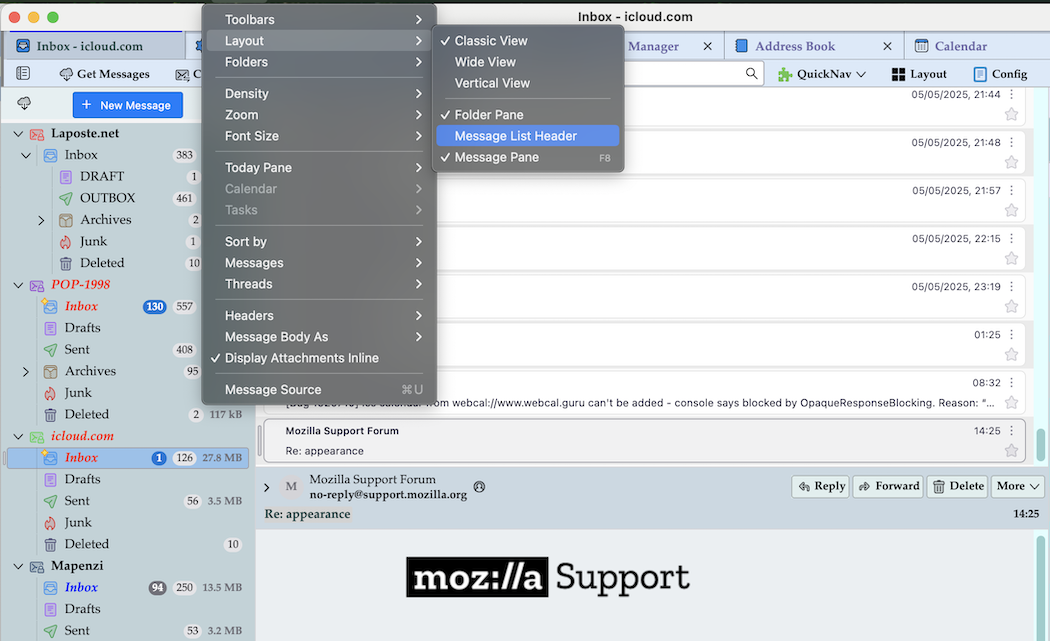
Task: Open the Sort by submenu
Action: pyautogui.click(x=319, y=242)
